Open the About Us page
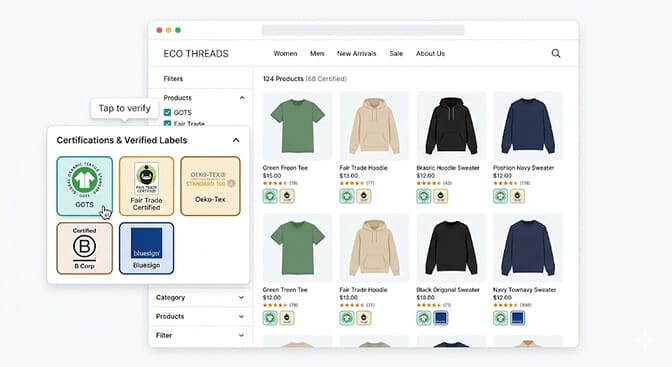 tap(430, 54)
